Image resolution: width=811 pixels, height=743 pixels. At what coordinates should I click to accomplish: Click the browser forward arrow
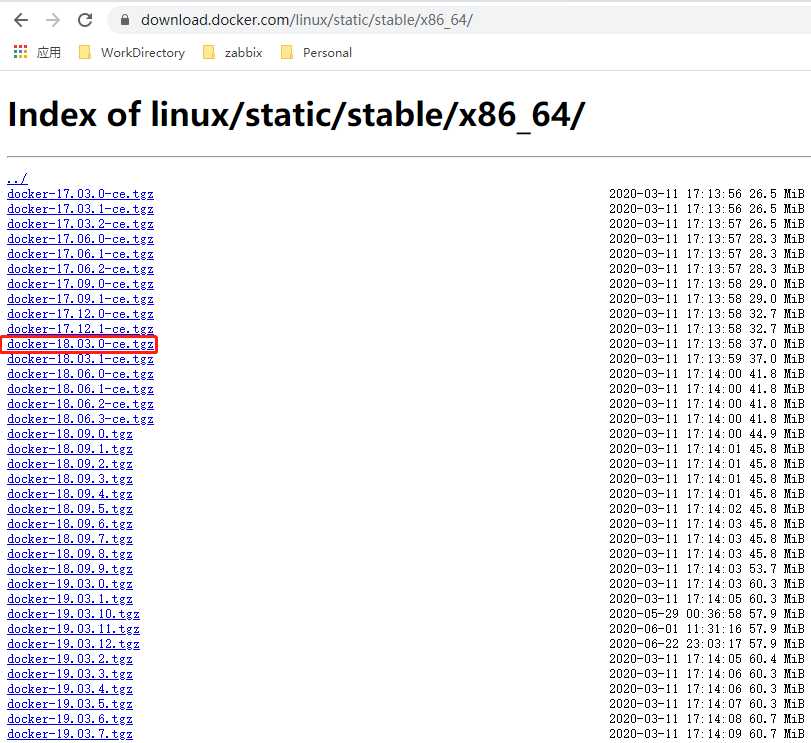[53, 20]
